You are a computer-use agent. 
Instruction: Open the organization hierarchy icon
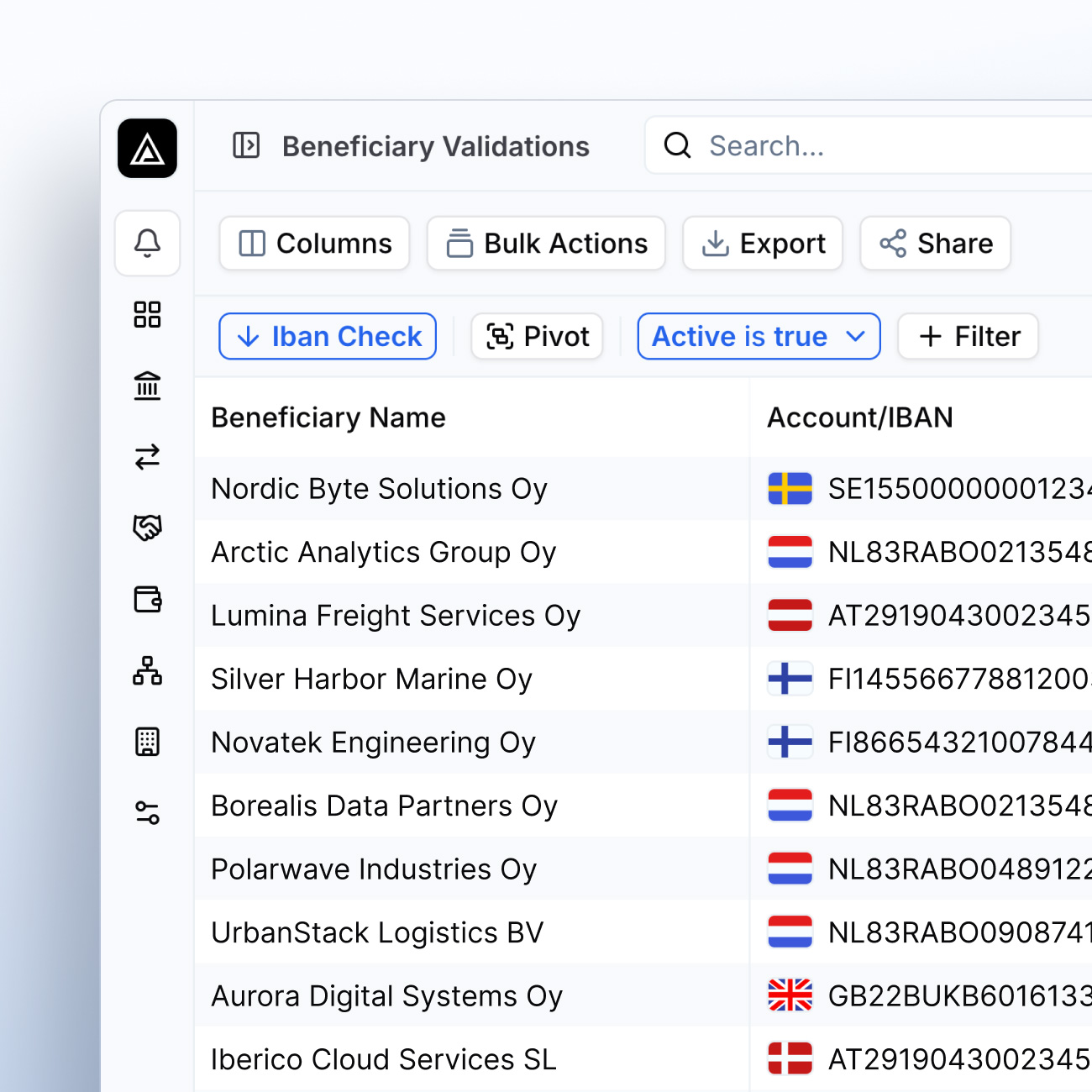coord(147,670)
